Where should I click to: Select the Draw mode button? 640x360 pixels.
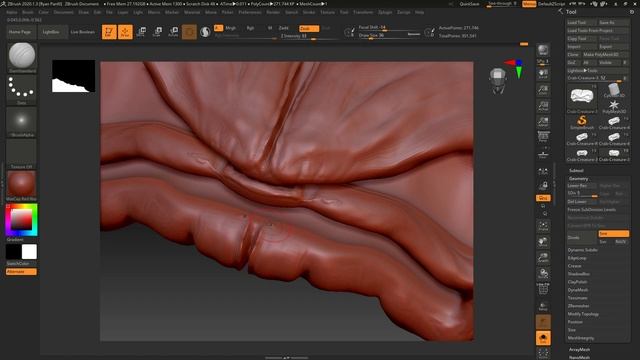125,32
